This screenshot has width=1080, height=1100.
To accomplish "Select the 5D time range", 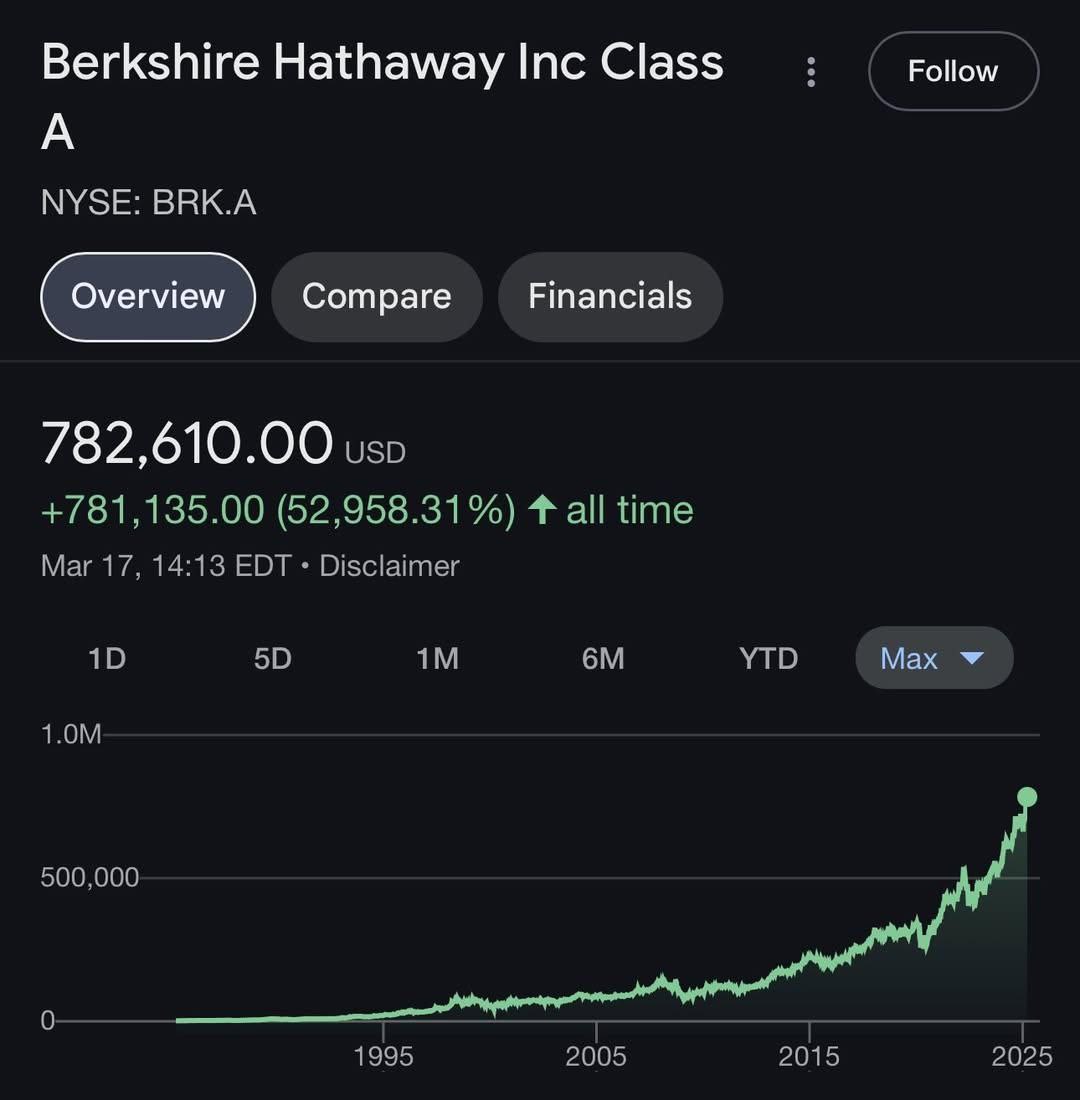I will (272, 659).
